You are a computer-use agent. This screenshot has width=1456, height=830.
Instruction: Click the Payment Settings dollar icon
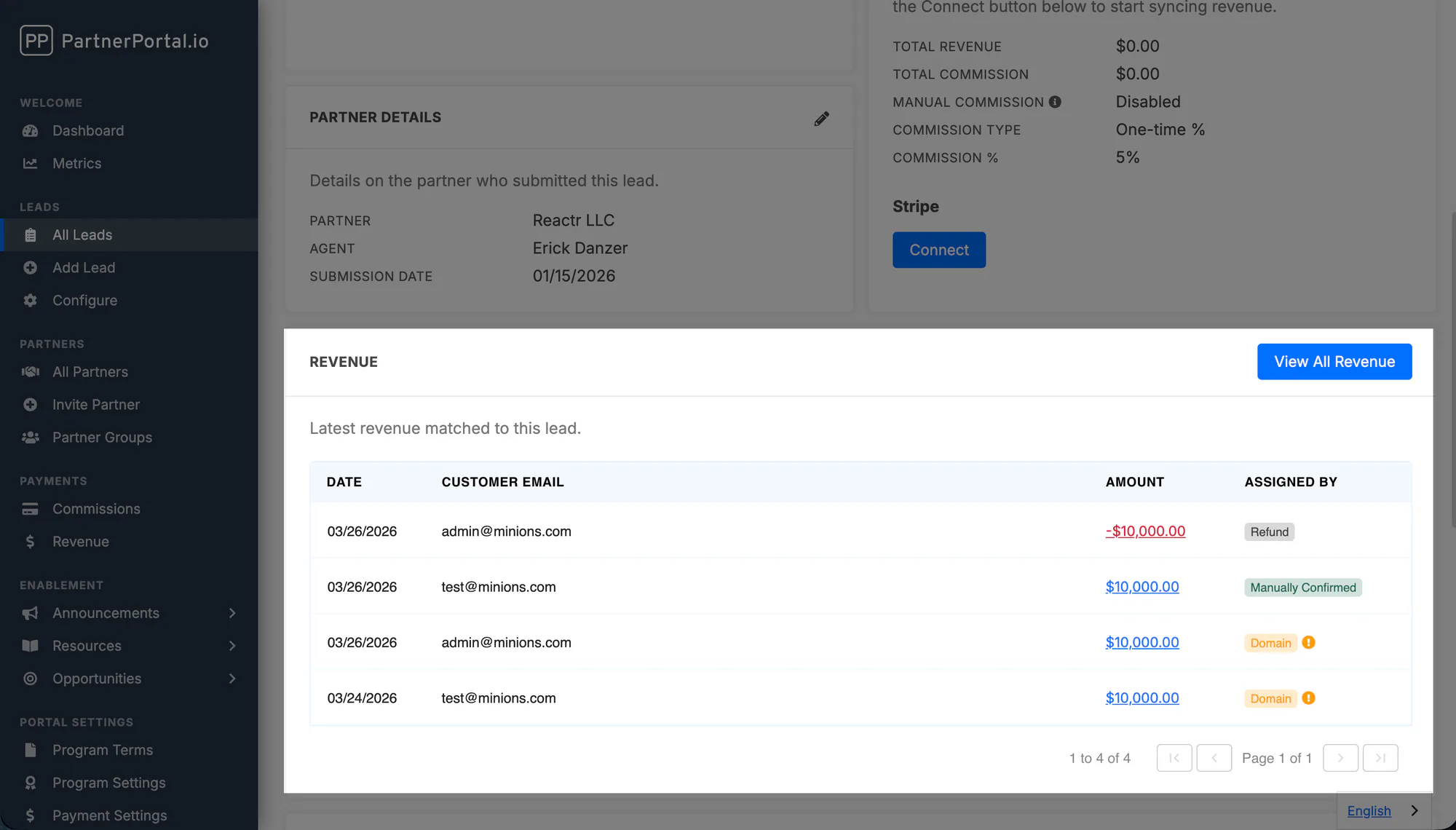pyautogui.click(x=30, y=815)
